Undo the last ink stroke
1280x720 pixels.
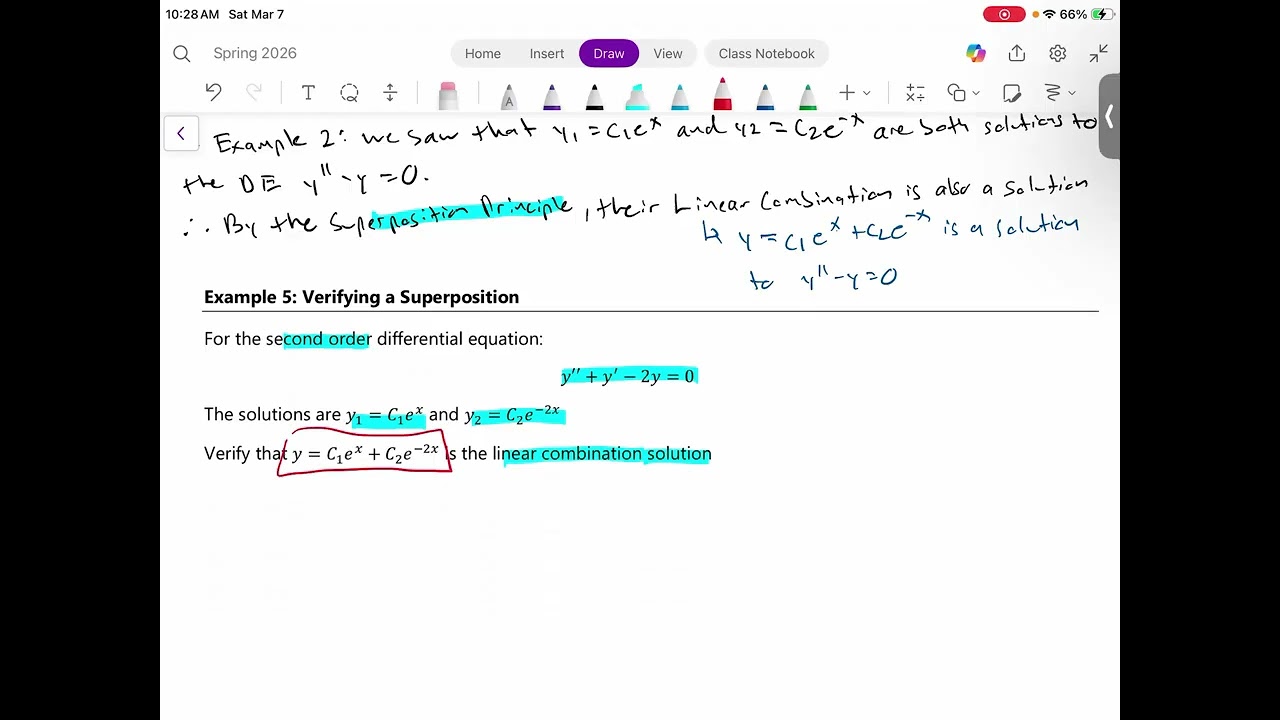(x=213, y=93)
